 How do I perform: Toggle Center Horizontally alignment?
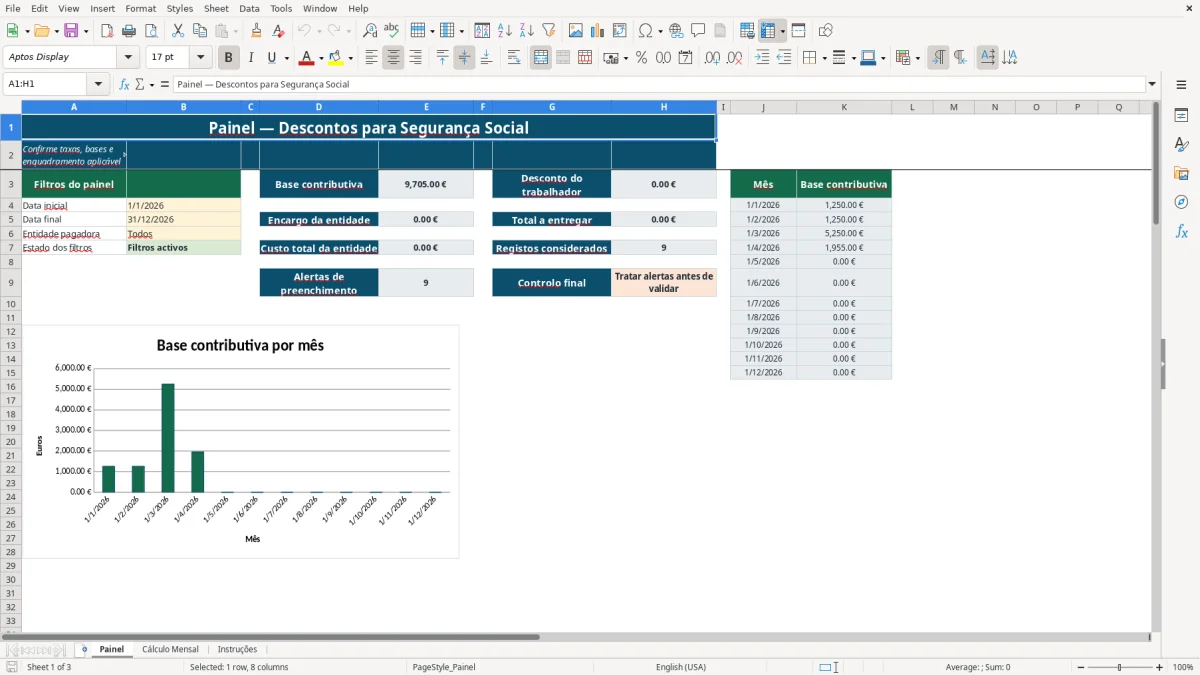(393, 58)
